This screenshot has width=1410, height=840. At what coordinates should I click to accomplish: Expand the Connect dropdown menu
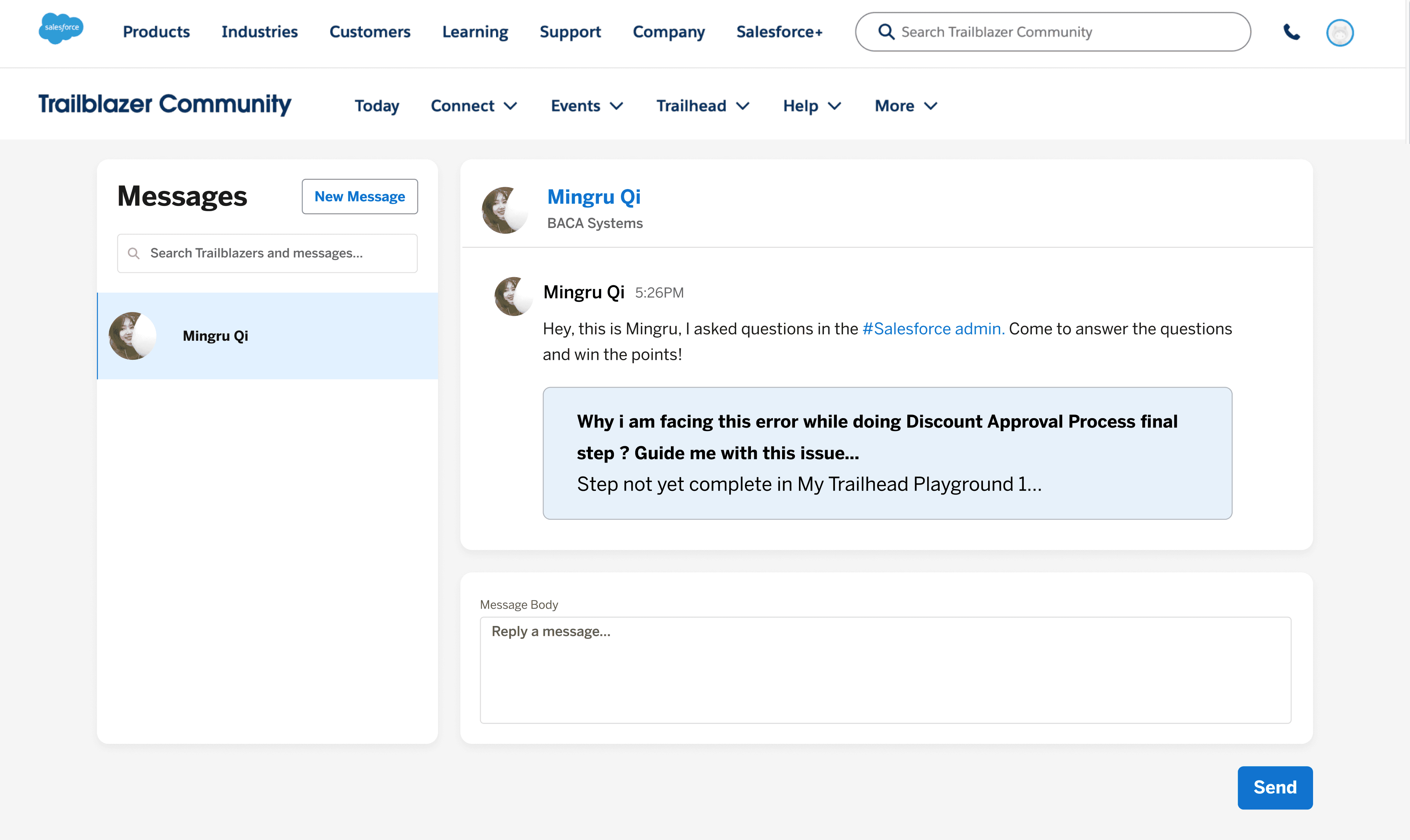point(474,106)
